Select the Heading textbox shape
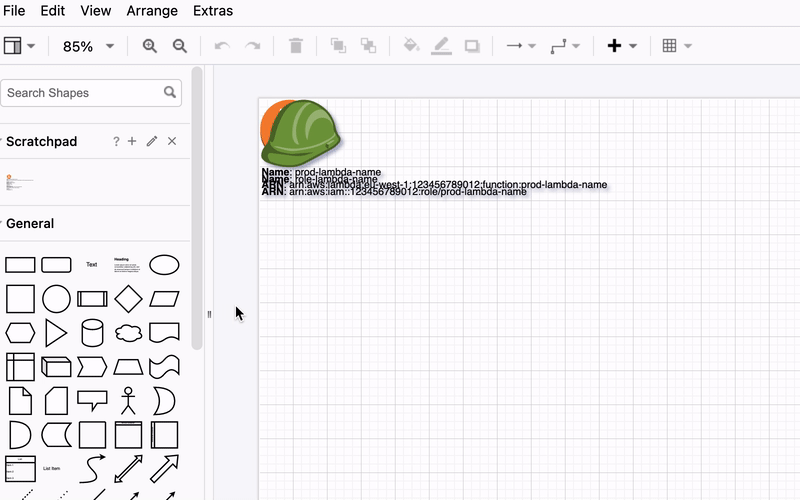The height and width of the screenshot is (500, 800). (127, 265)
